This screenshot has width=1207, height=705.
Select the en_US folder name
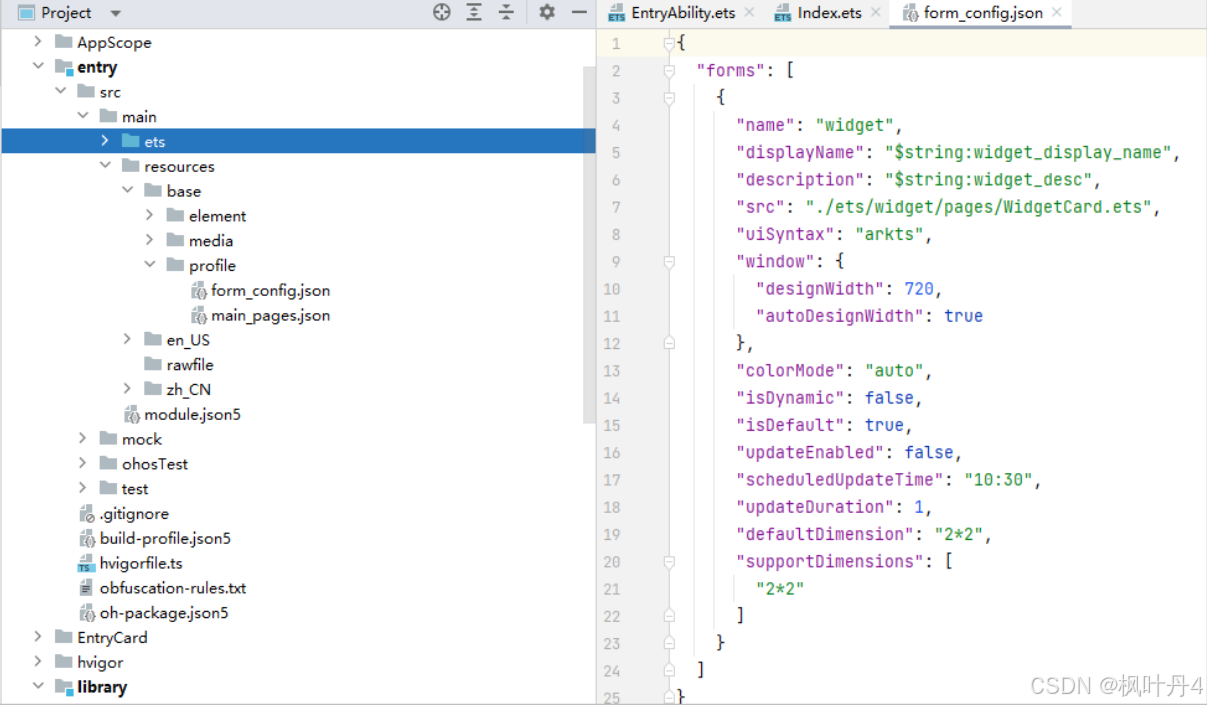pos(188,341)
